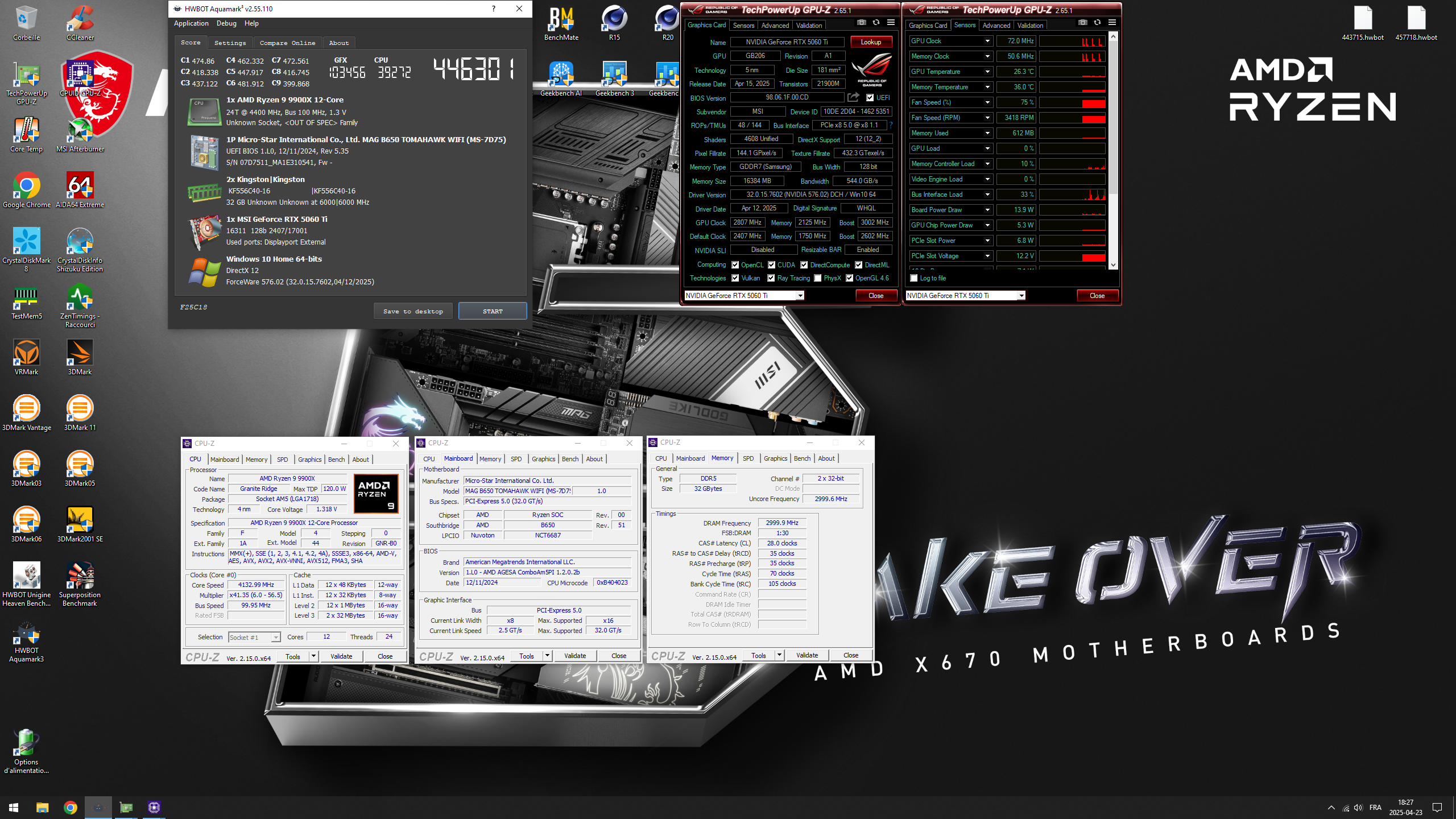Click Tools button in CPU-Z CPU window
Viewport: 1456px width, 819px height.
click(293, 656)
